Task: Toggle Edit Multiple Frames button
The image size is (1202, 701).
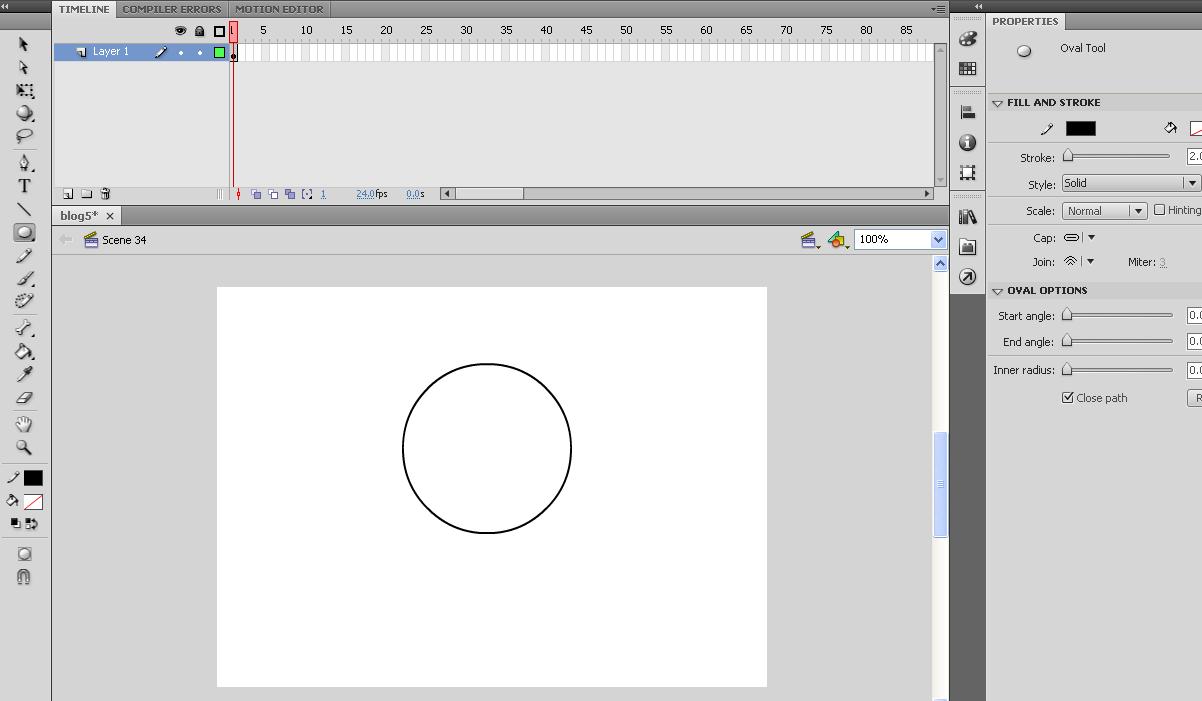Action: [290, 194]
